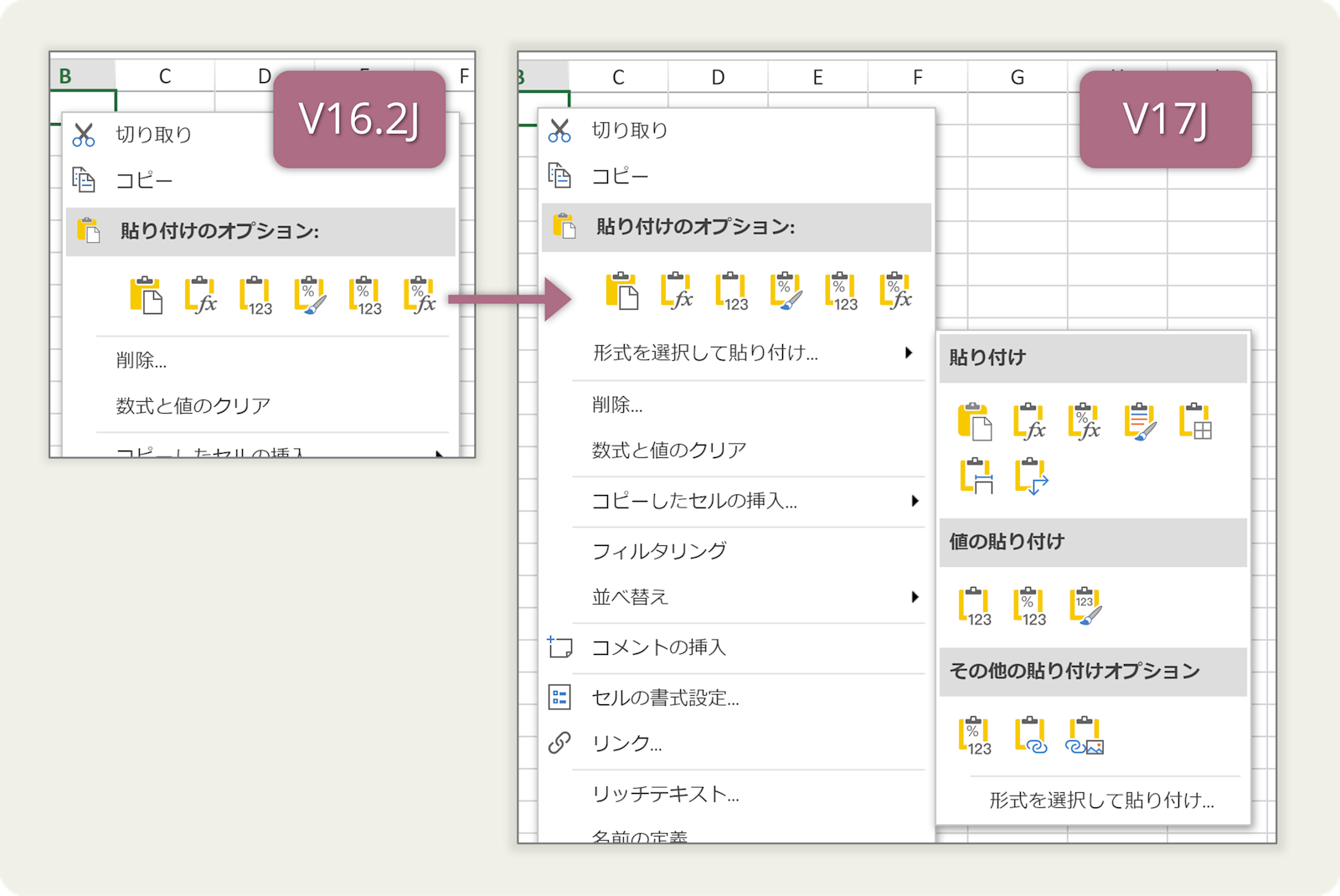Click the Keep source formatting icon in the 貼り付け submenu
Screen dimensions: 1340x896
pos(1141,421)
